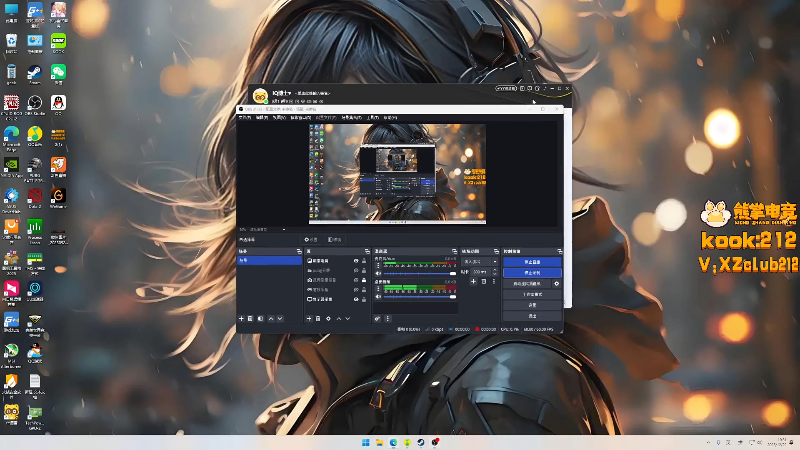The width and height of the screenshot is (800, 450).
Task: Toggle visibility of the display capture source
Action: (x=356, y=299)
